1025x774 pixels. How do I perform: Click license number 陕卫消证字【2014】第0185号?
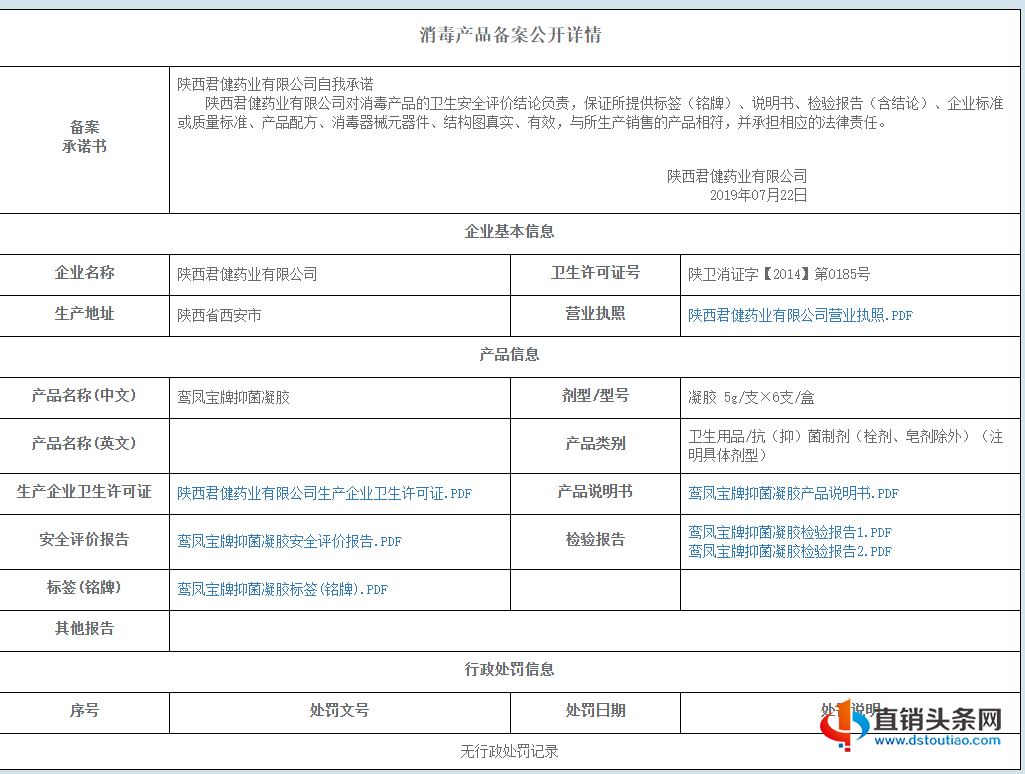(779, 275)
